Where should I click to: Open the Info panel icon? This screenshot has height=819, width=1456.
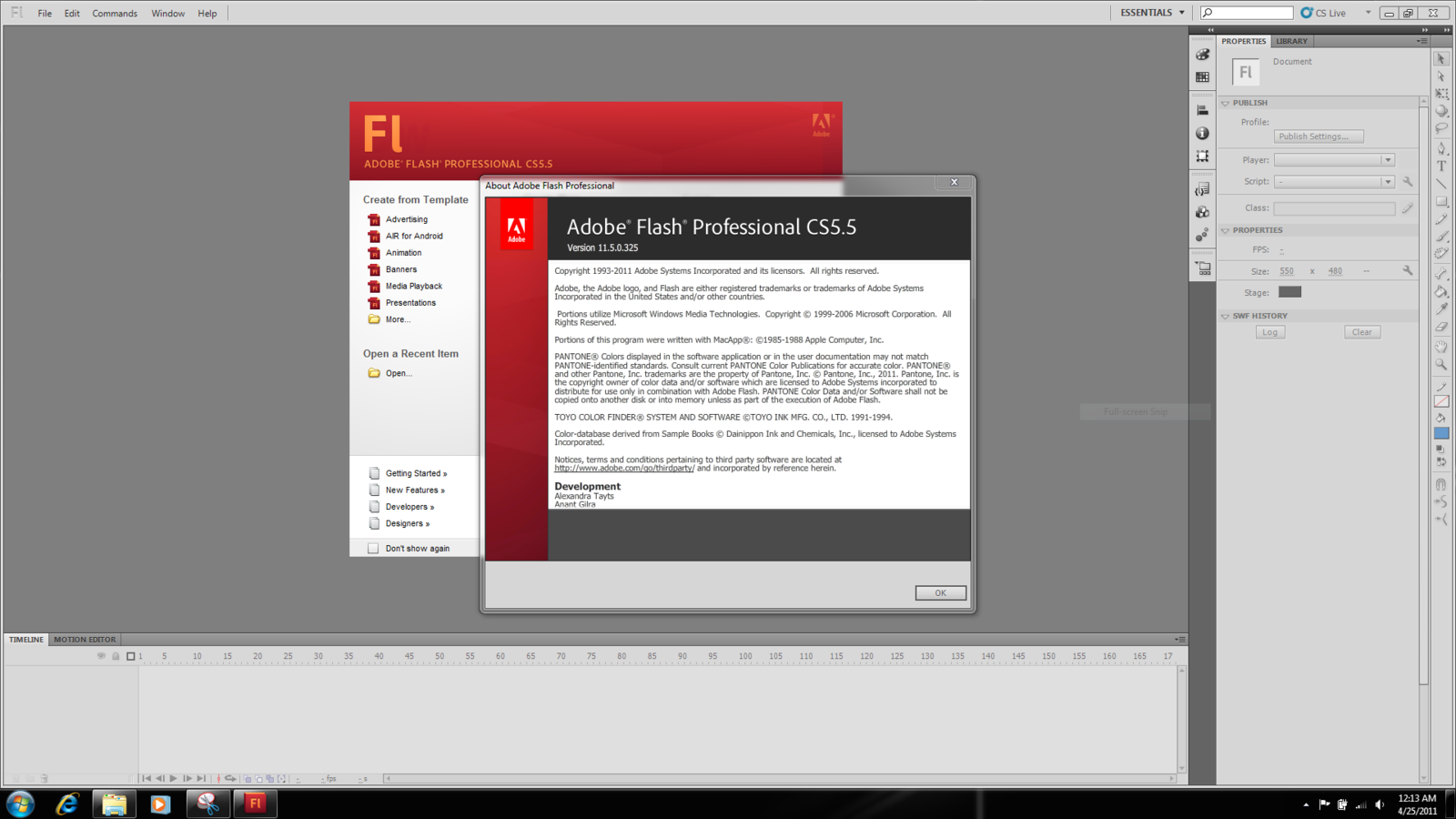[1203, 133]
